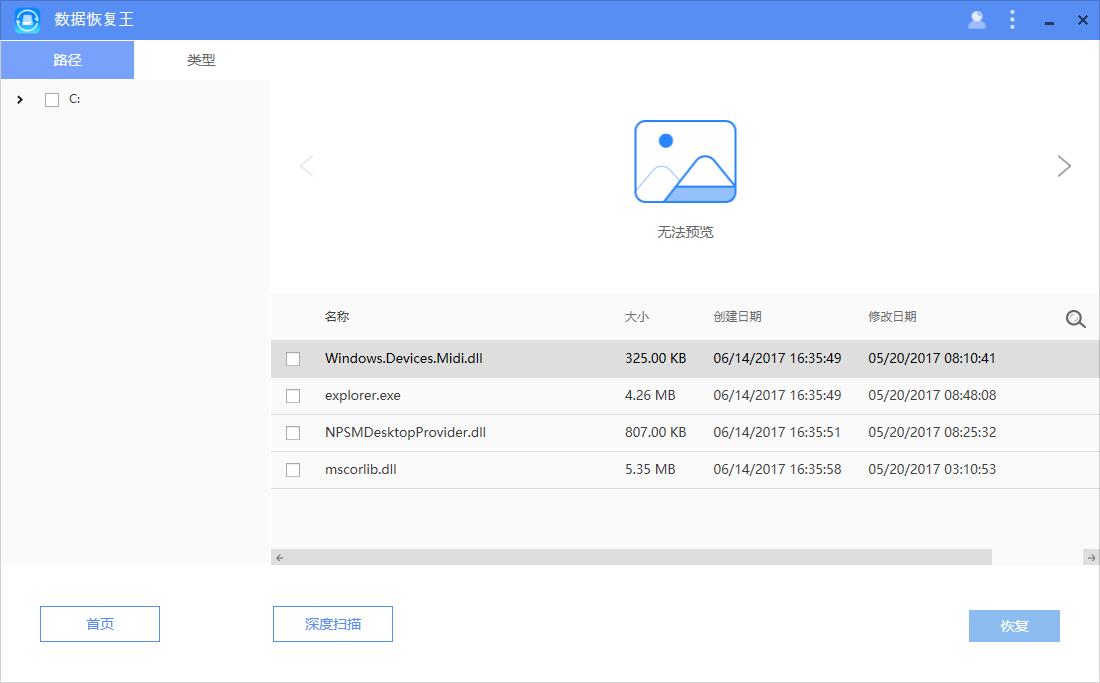Click modified date 05/20/2017 08:48:08
The height and width of the screenshot is (683, 1100).
point(932,395)
